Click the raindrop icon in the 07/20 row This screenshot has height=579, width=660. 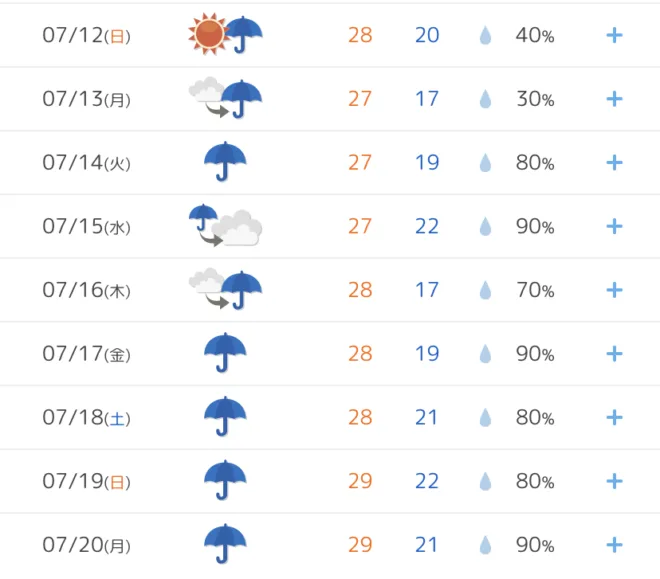point(485,545)
